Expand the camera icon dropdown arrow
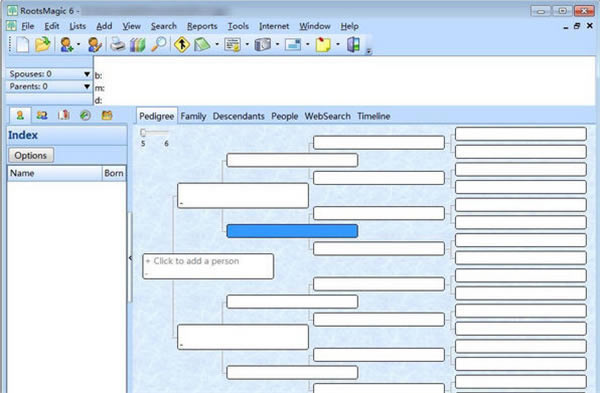The width and height of the screenshot is (600, 393). [277, 45]
